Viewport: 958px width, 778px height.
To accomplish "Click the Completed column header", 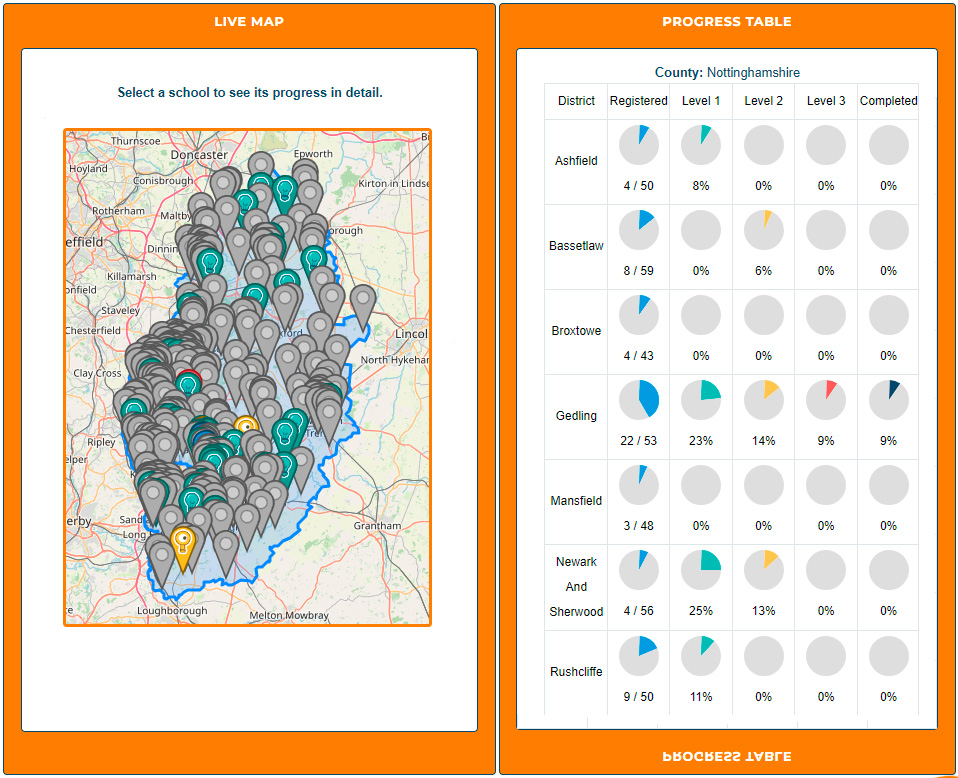I will pos(888,100).
